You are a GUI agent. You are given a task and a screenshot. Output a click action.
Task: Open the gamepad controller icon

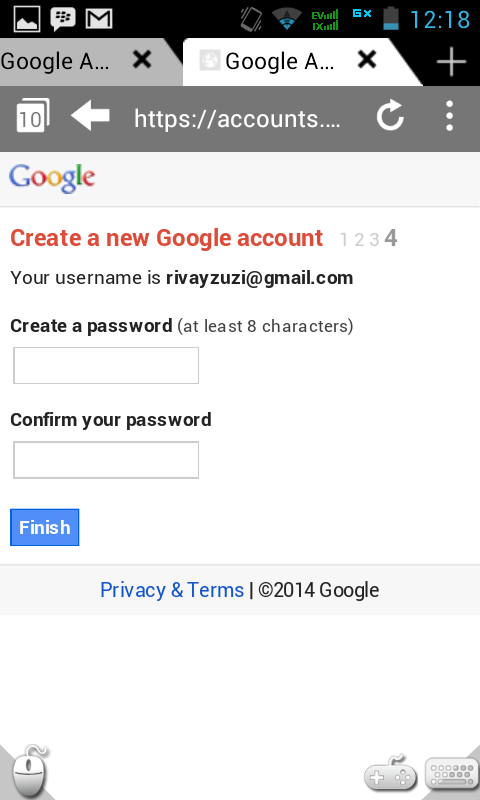tap(391, 771)
